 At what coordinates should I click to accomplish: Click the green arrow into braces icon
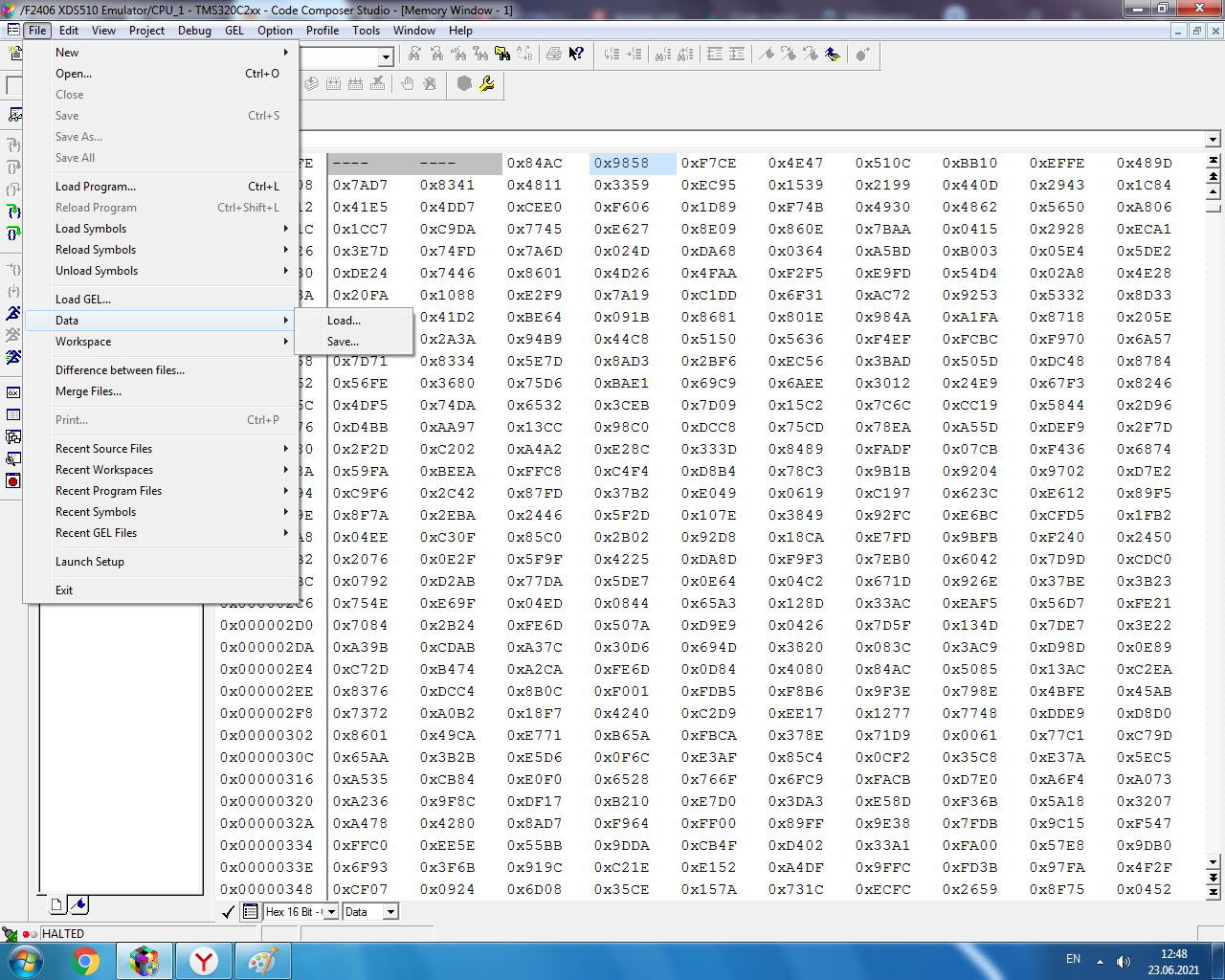click(x=13, y=211)
